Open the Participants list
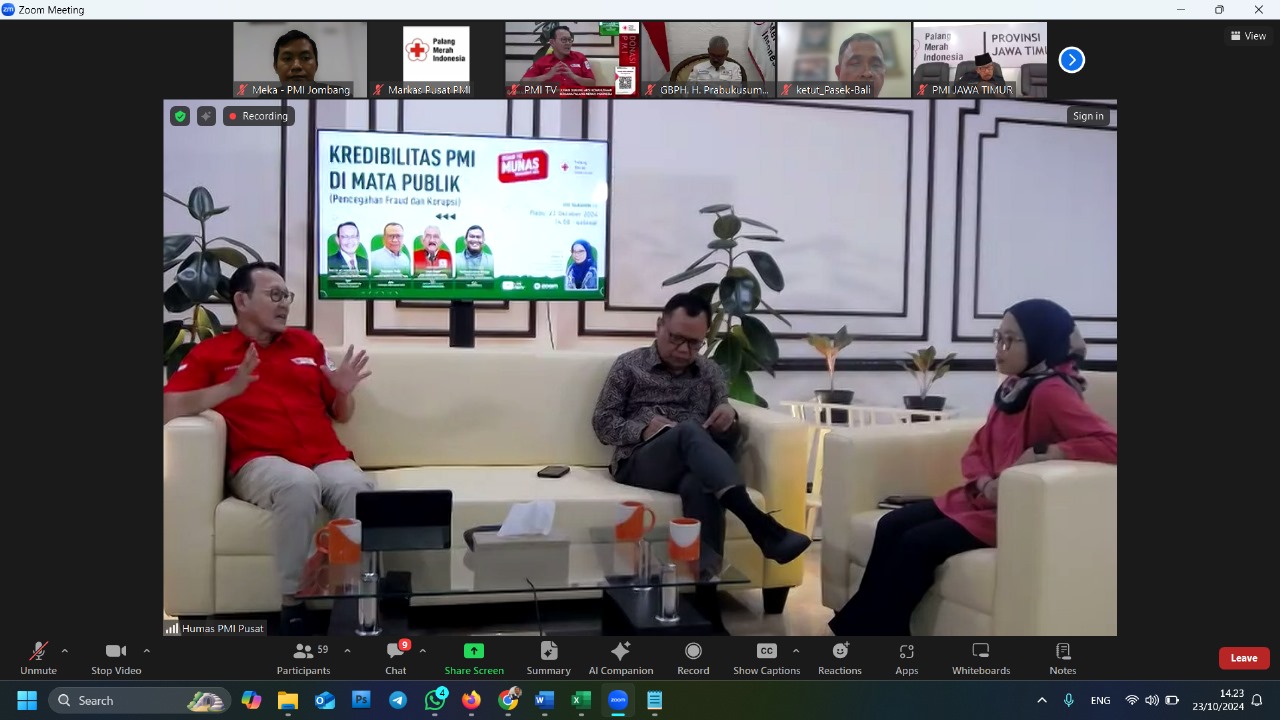 303,658
